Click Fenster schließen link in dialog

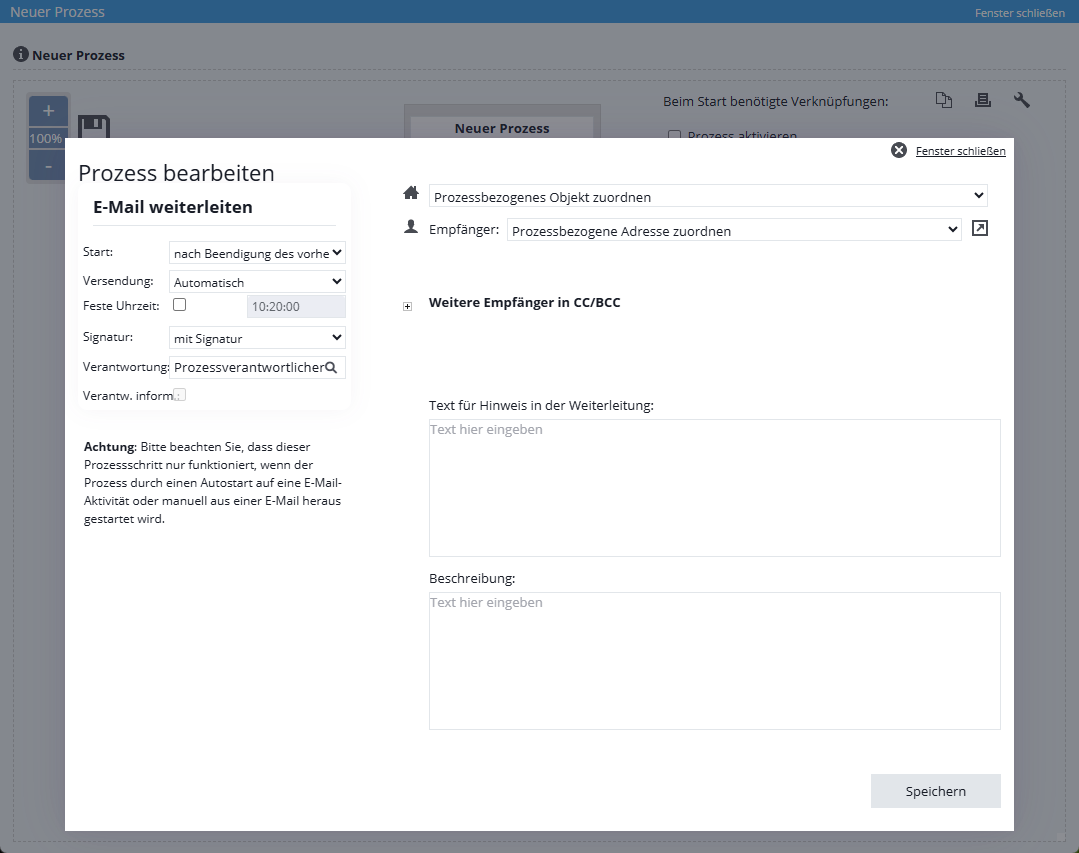[x=960, y=151]
